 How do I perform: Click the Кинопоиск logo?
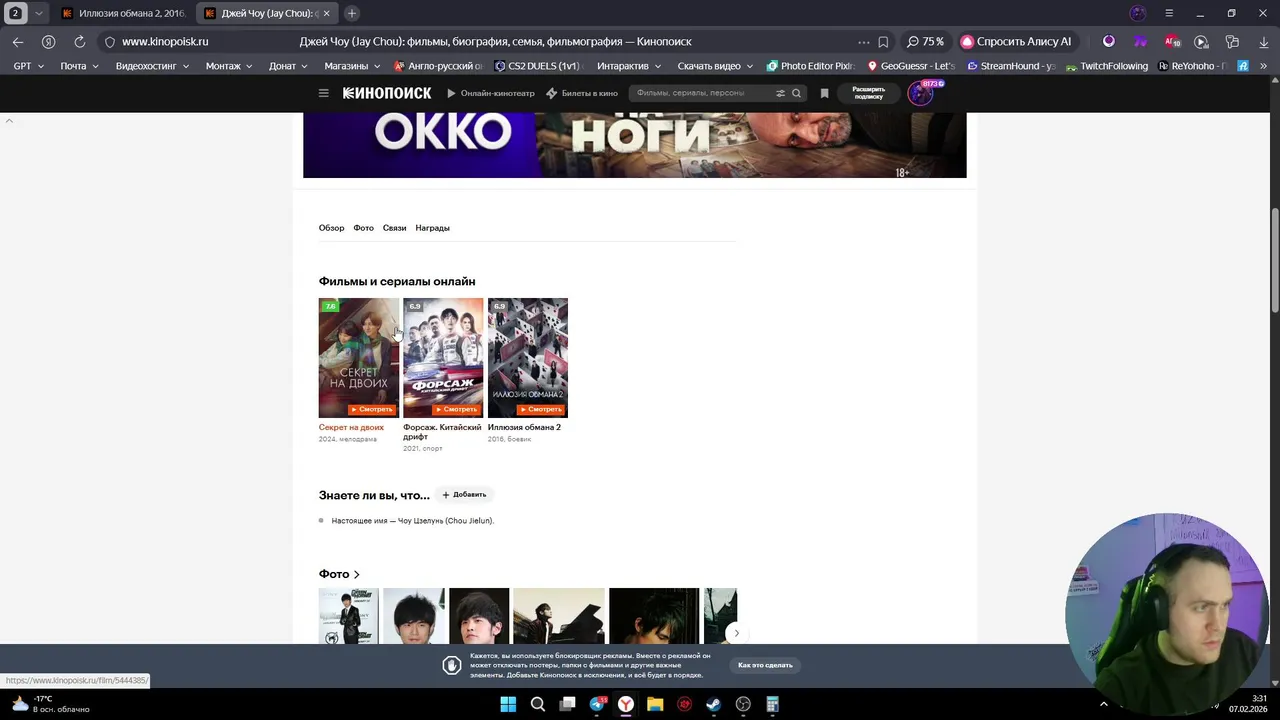(387, 93)
